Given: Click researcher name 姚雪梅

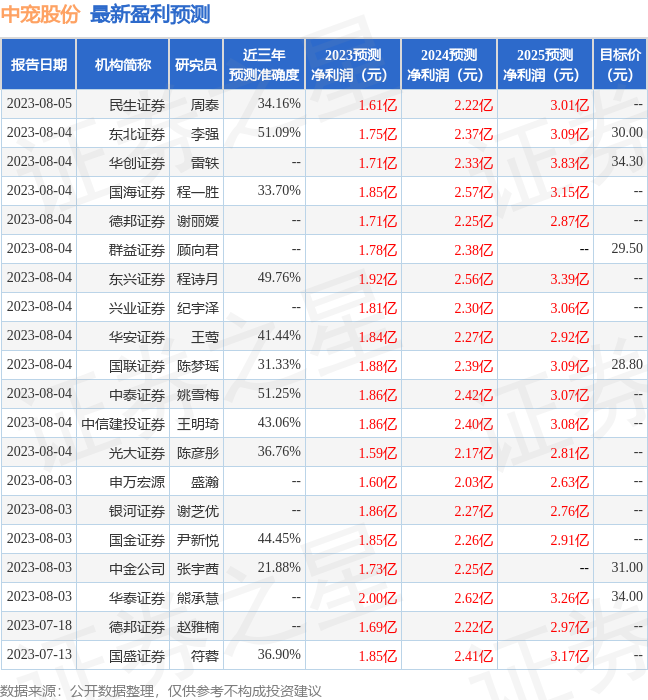Looking at the screenshot, I should 198,395.
